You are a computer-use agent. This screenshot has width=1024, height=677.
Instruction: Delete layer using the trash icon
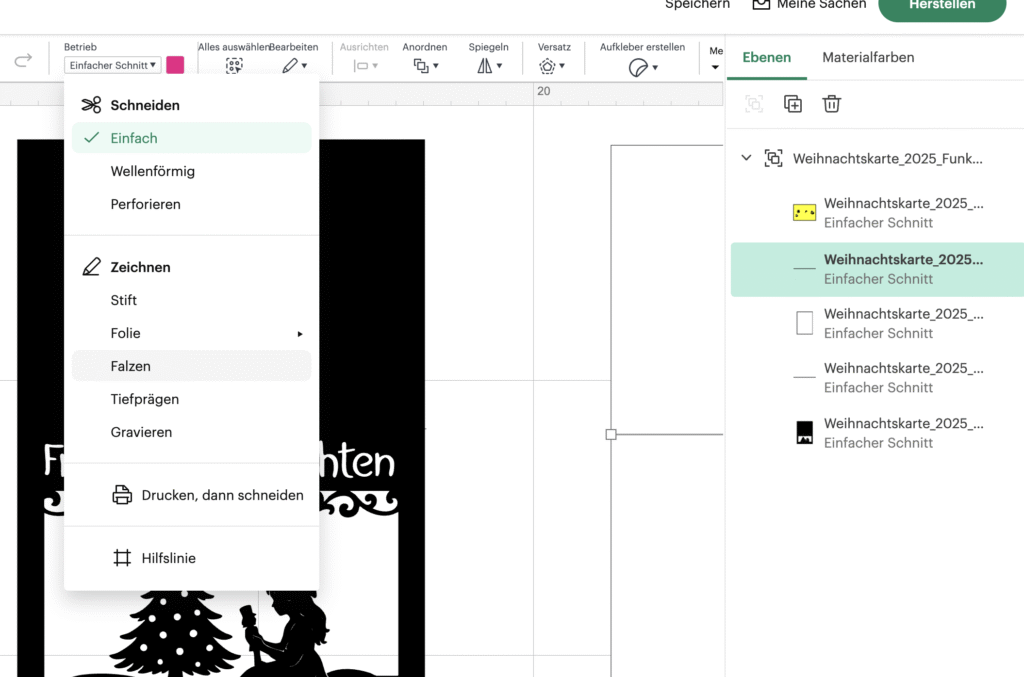(831, 104)
